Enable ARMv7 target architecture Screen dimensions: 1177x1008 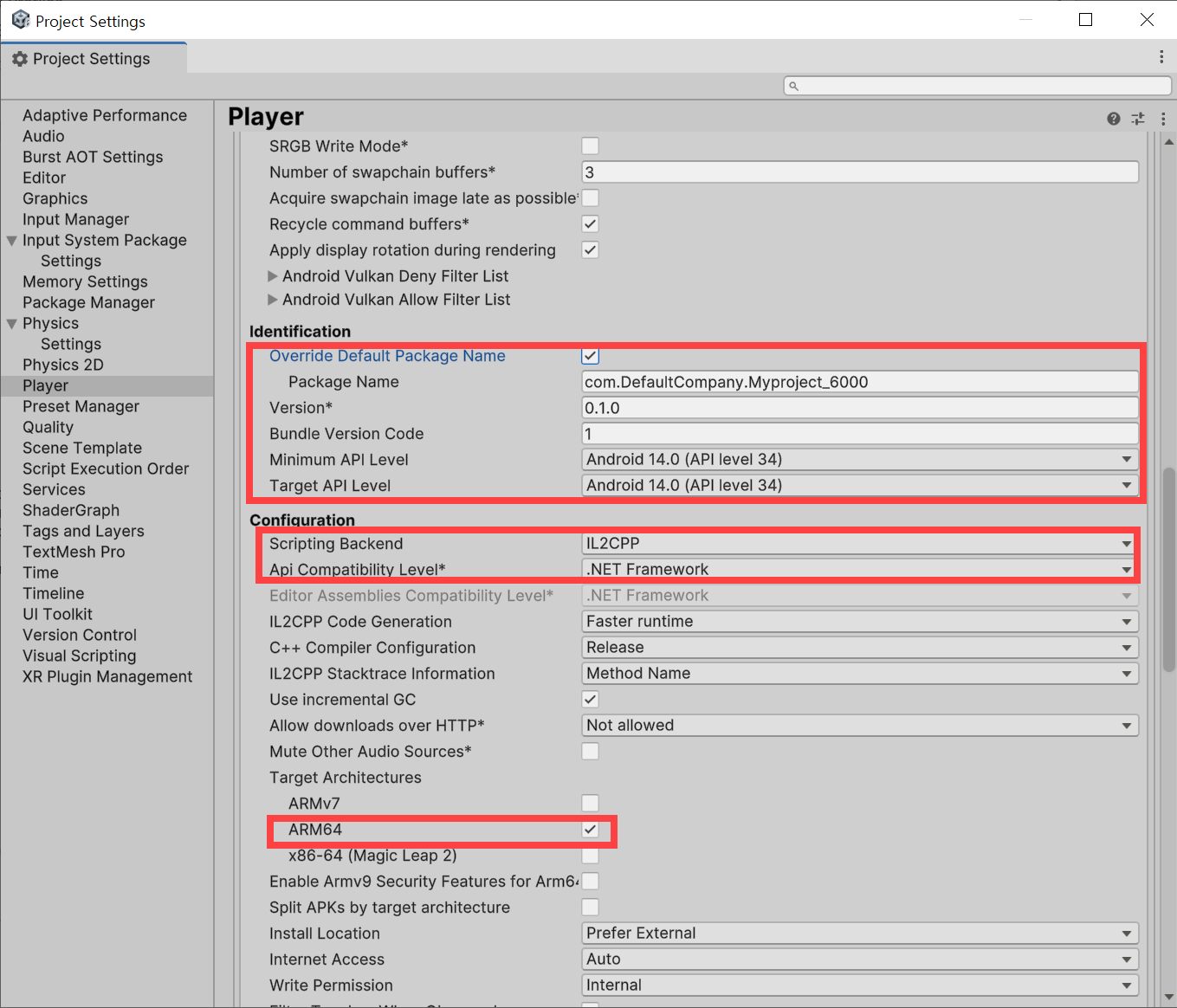[x=591, y=804]
